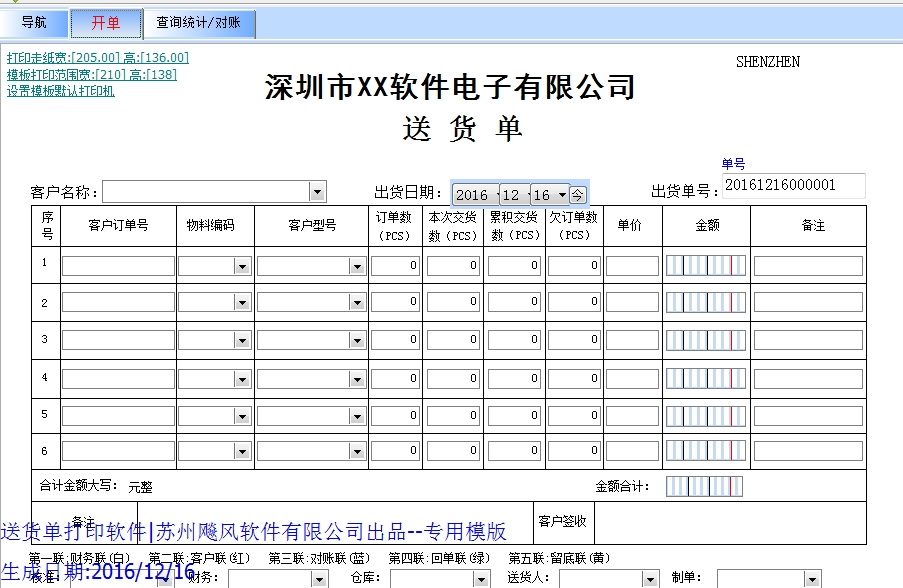This screenshot has width=903, height=588.
Task: Open the 打印走纸宽 [205.00] link
Action: (98, 58)
